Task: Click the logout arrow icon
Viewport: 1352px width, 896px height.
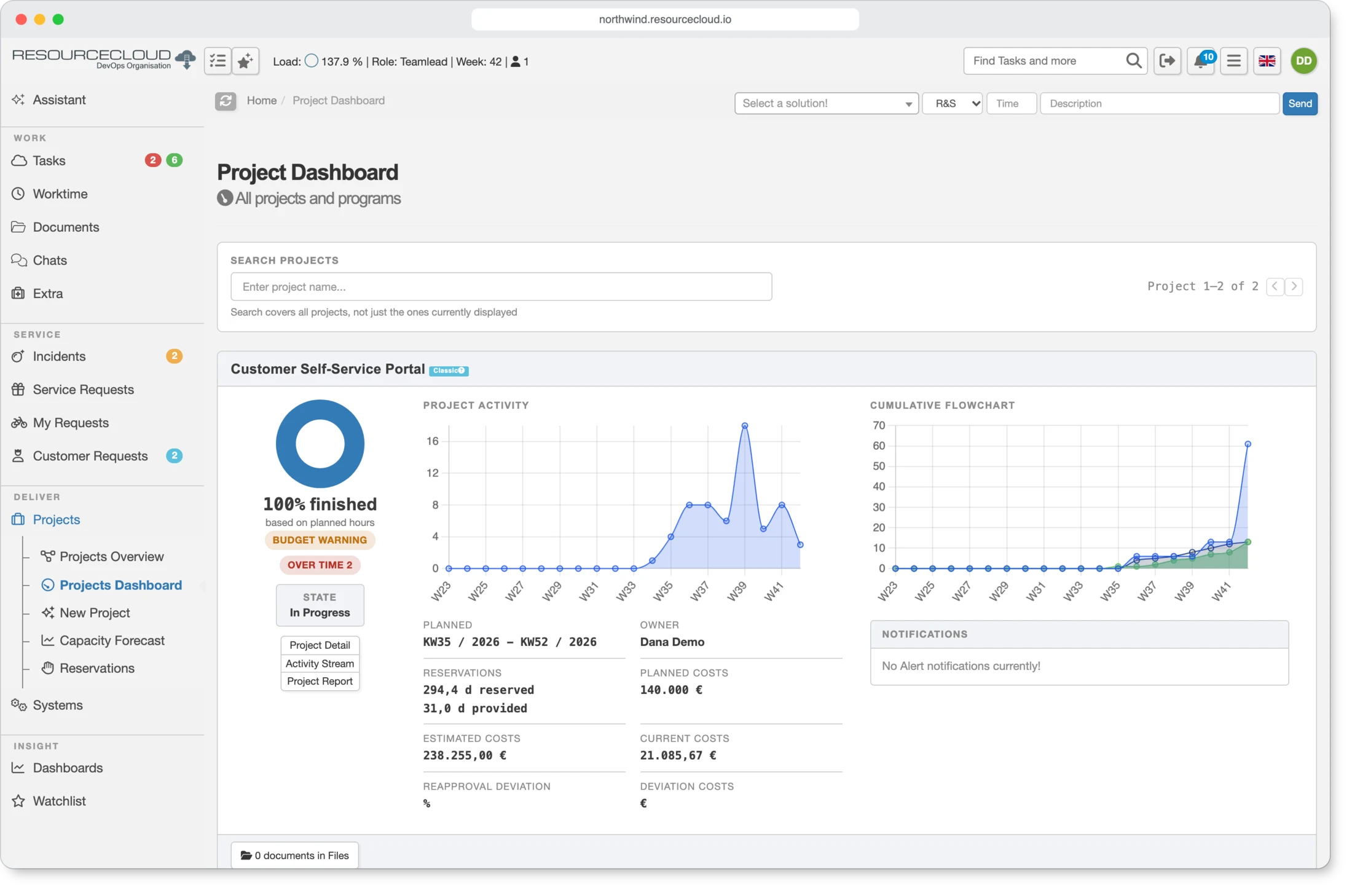Action: click(1167, 61)
